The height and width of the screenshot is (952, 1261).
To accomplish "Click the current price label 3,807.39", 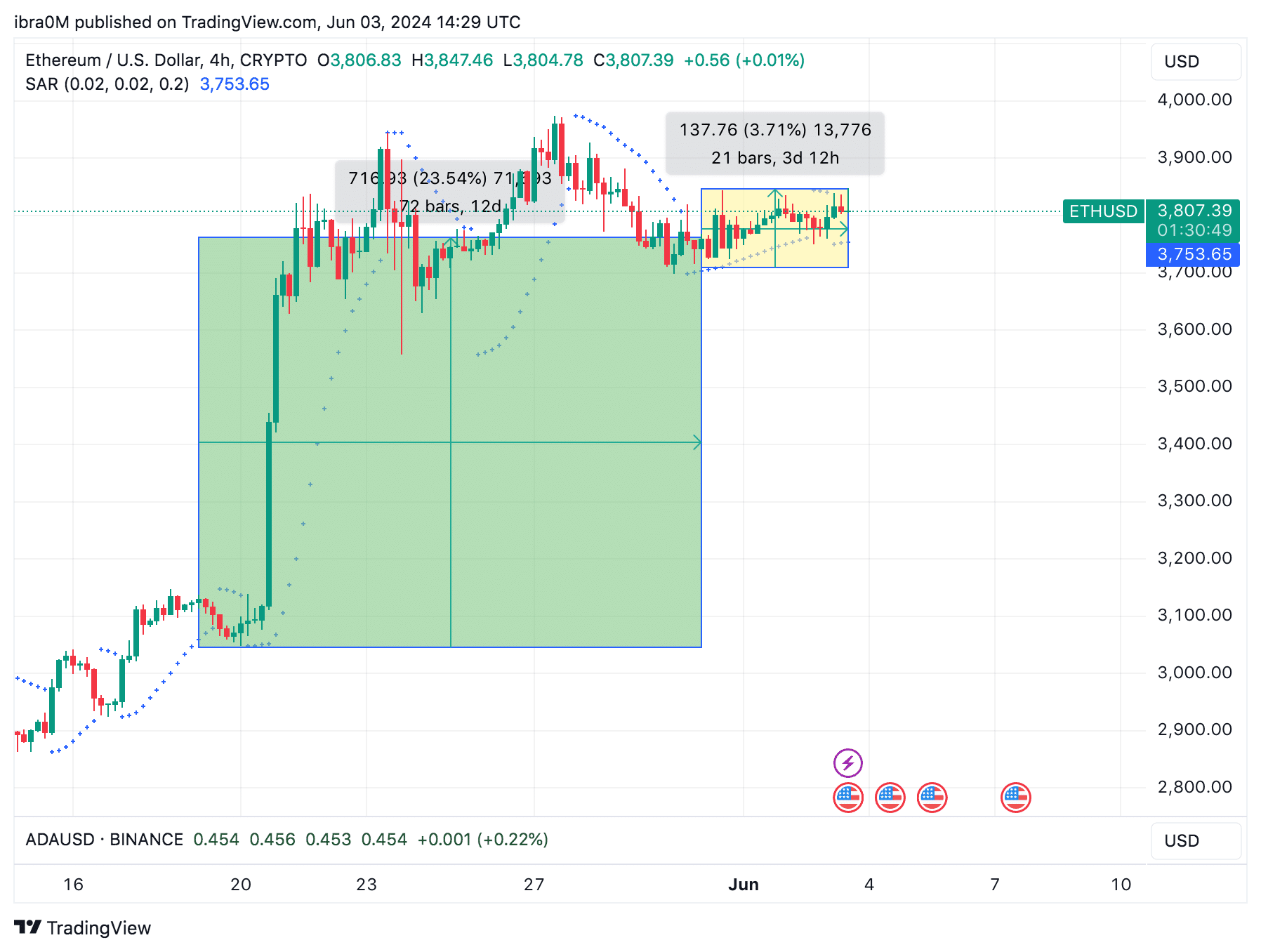I will coord(1194,210).
